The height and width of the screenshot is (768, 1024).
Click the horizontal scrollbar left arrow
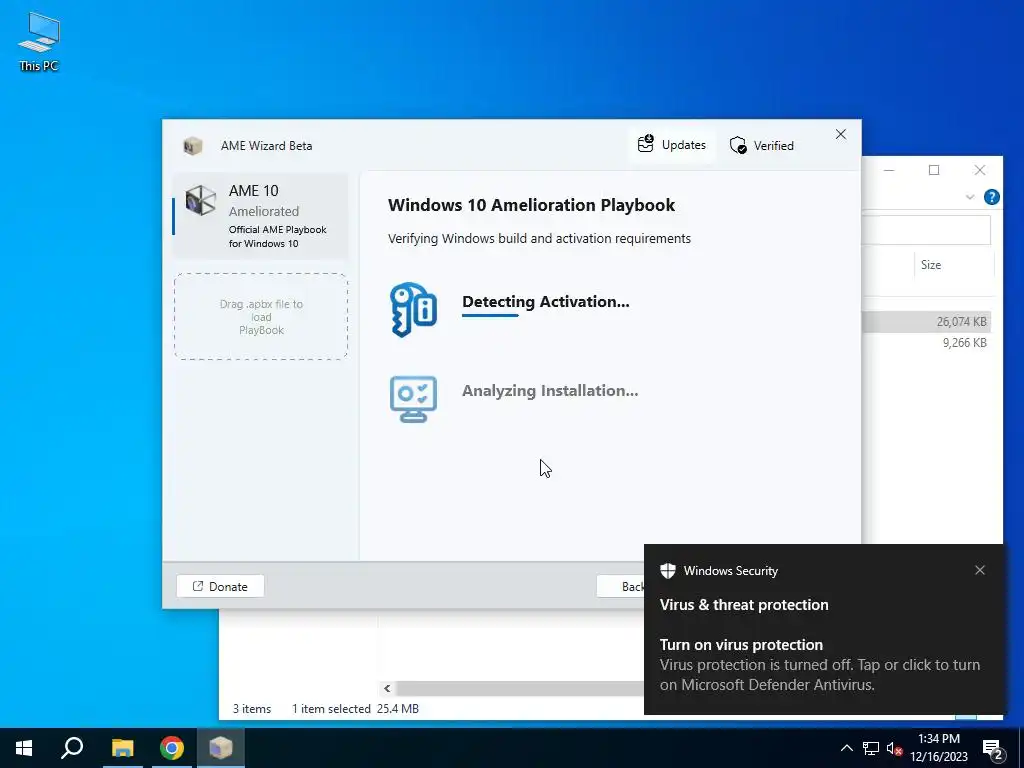(x=387, y=688)
